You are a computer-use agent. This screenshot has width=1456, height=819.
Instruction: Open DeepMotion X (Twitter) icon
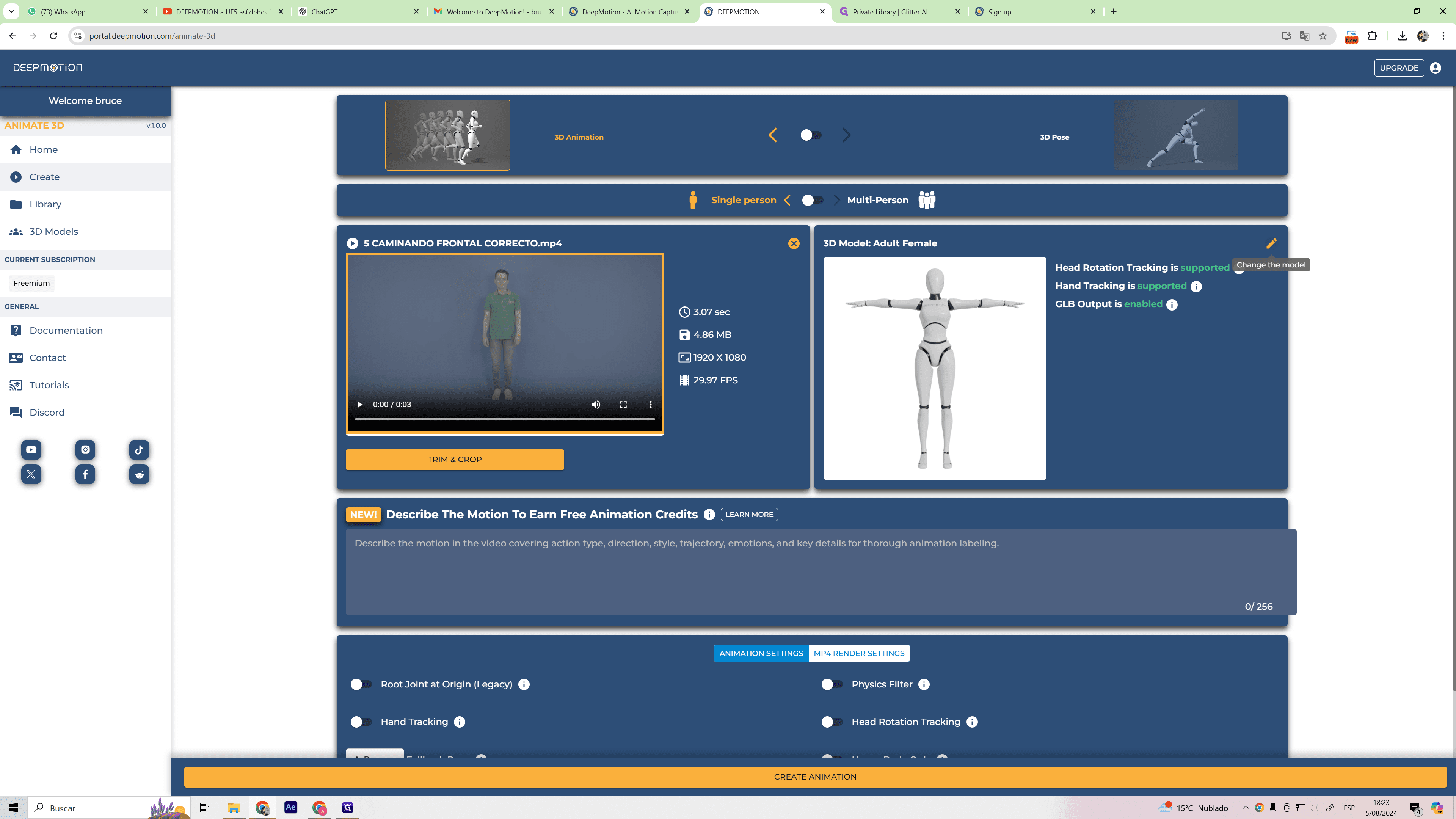pos(31,474)
